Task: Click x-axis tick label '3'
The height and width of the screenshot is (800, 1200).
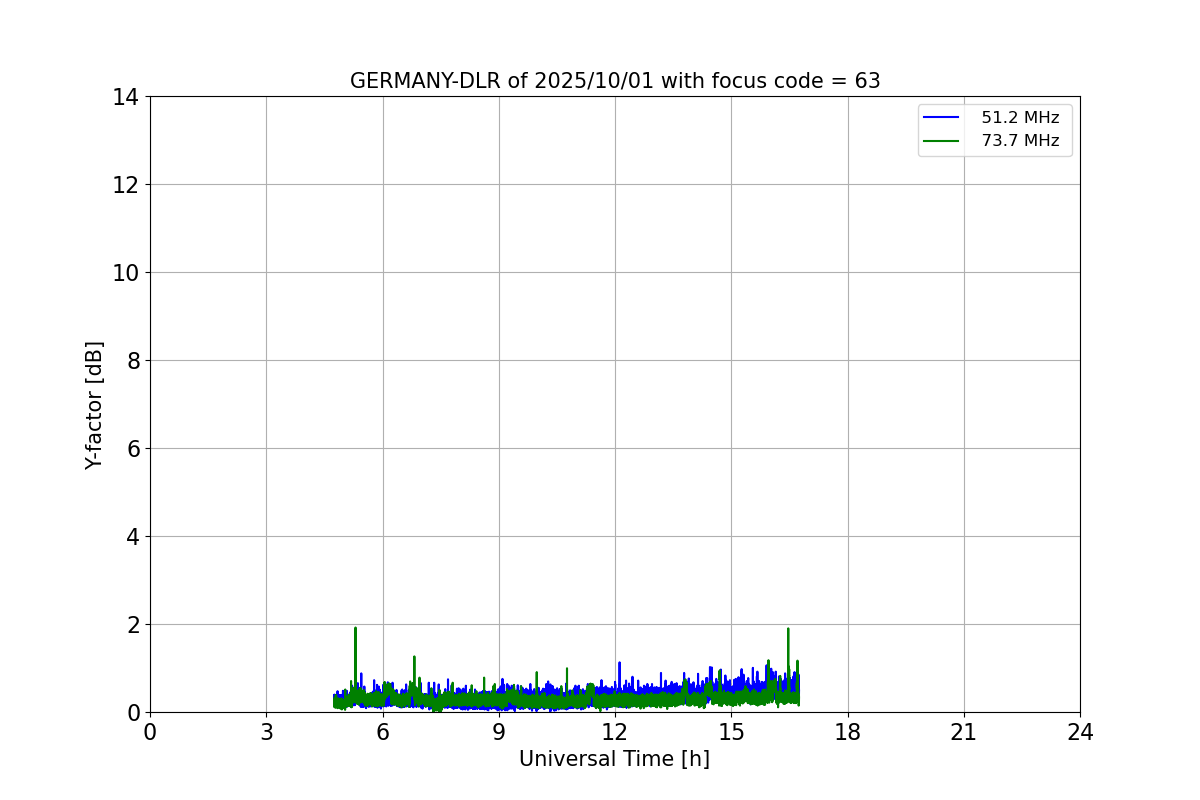Action: coord(266,732)
